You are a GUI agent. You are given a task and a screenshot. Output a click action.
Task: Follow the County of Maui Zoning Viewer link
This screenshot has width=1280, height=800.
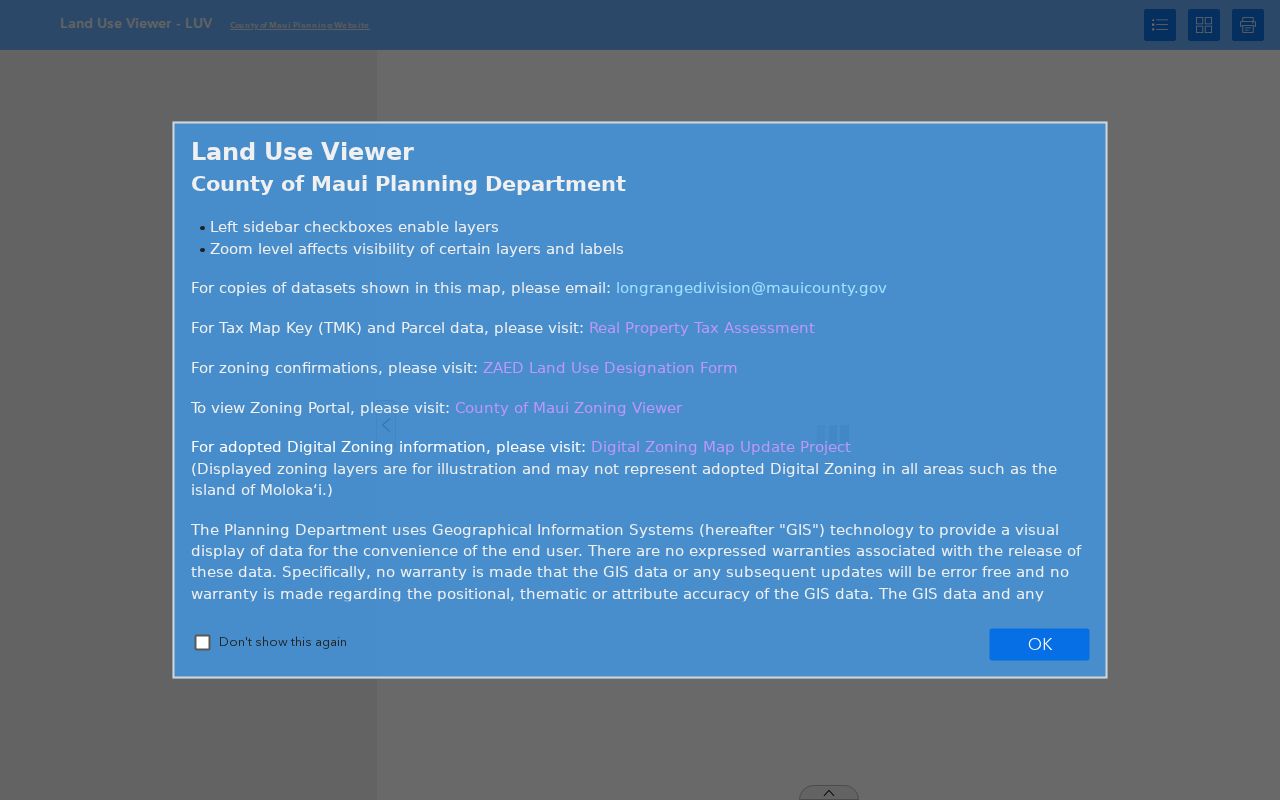tap(568, 408)
